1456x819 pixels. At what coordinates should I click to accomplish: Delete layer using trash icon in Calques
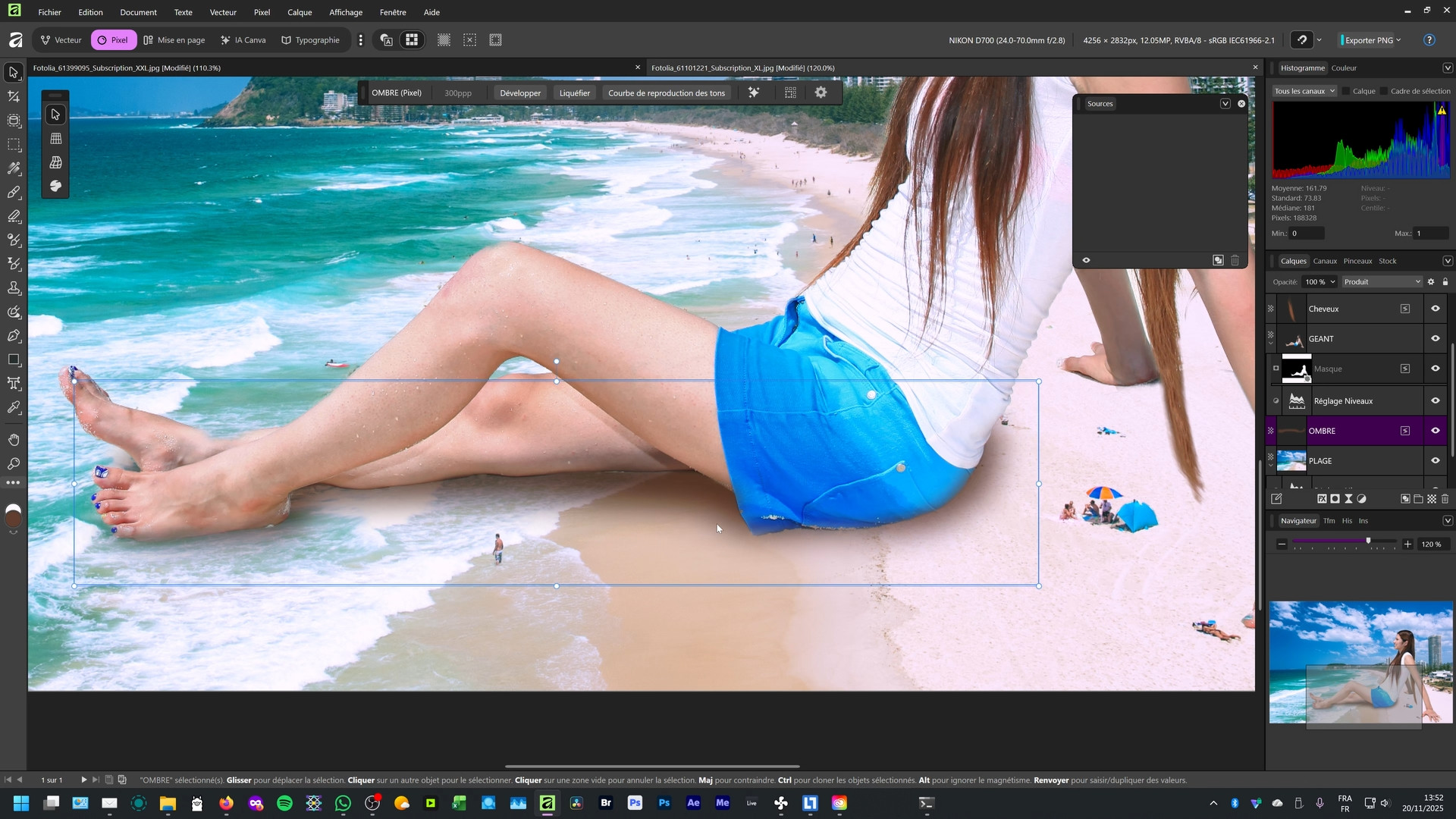tap(1445, 499)
